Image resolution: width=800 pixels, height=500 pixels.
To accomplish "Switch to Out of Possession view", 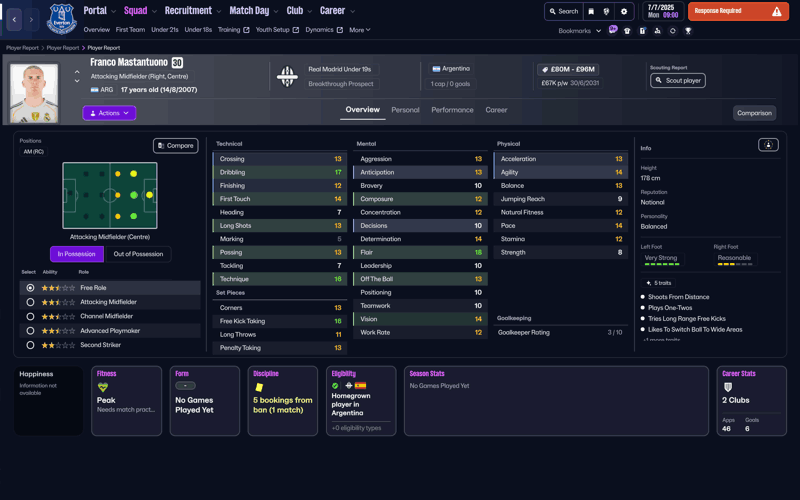I will [x=138, y=254].
